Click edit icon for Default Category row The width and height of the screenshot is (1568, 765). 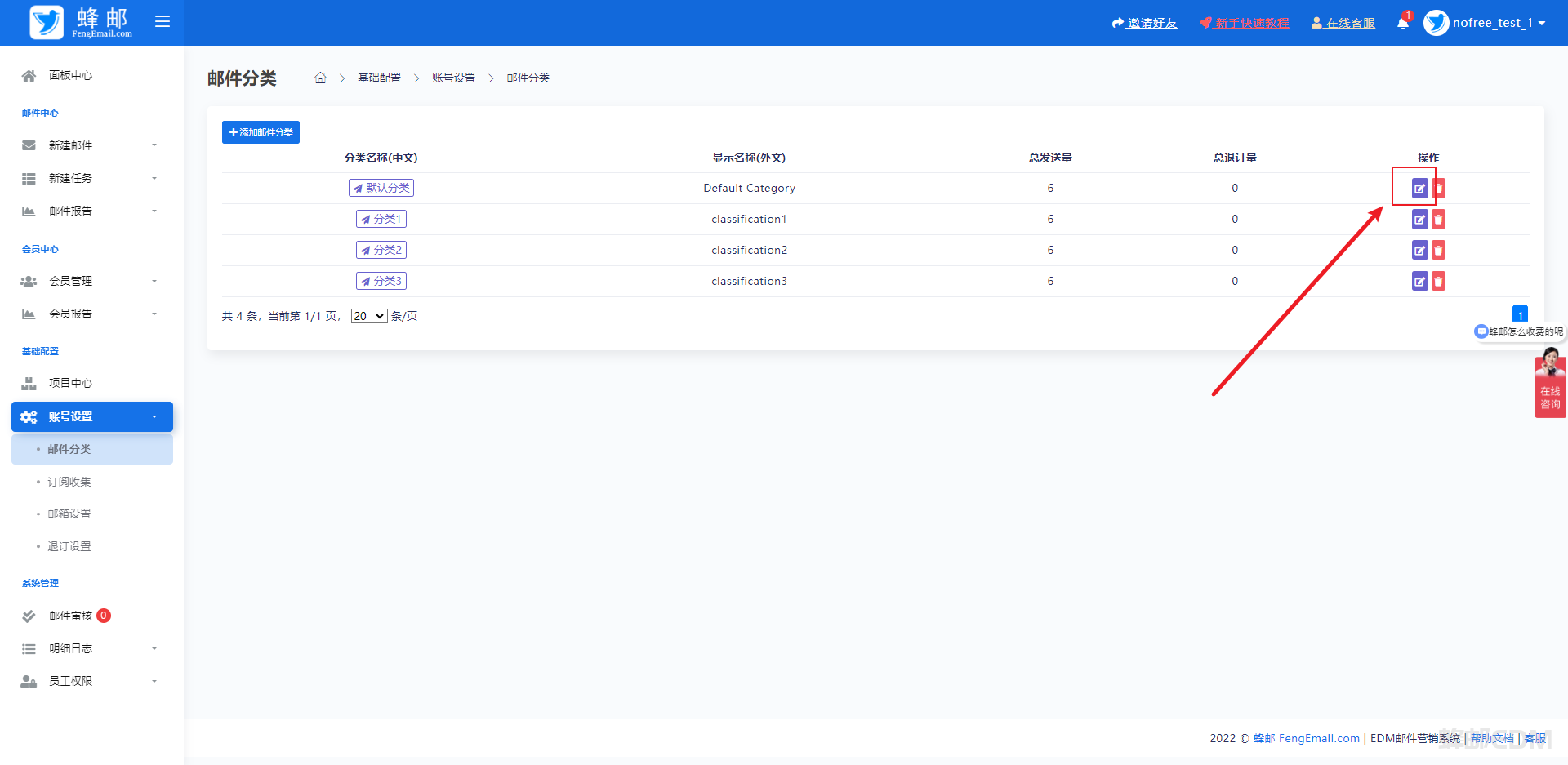[x=1419, y=189]
